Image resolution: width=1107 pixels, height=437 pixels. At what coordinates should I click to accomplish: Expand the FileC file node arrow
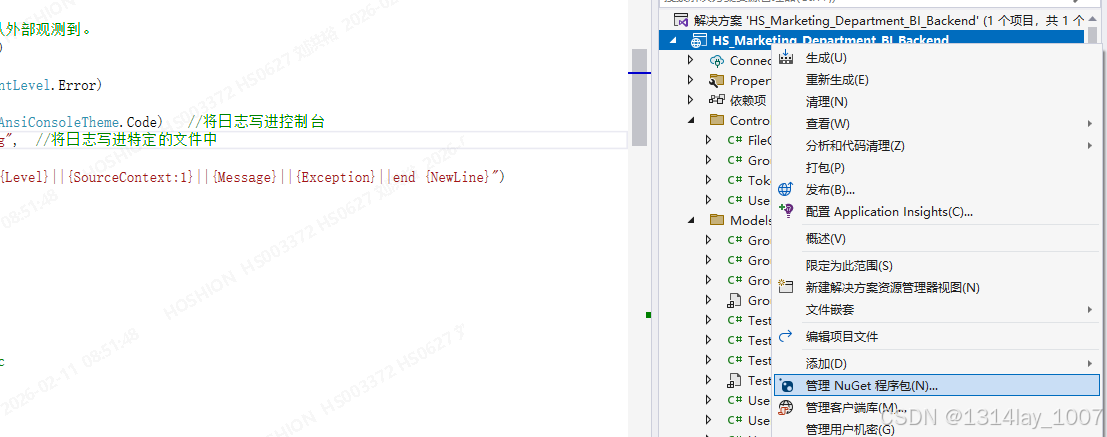click(x=709, y=140)
